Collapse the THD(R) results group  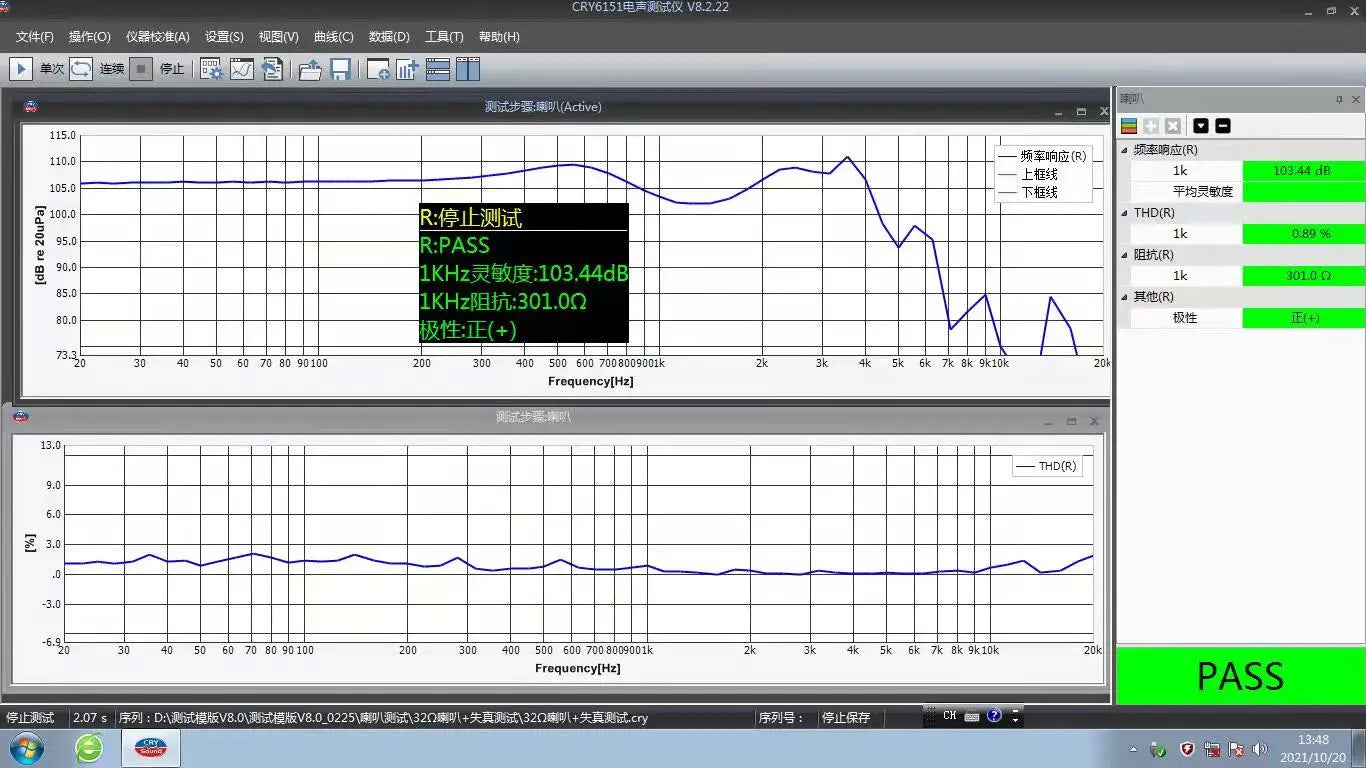1125,213
